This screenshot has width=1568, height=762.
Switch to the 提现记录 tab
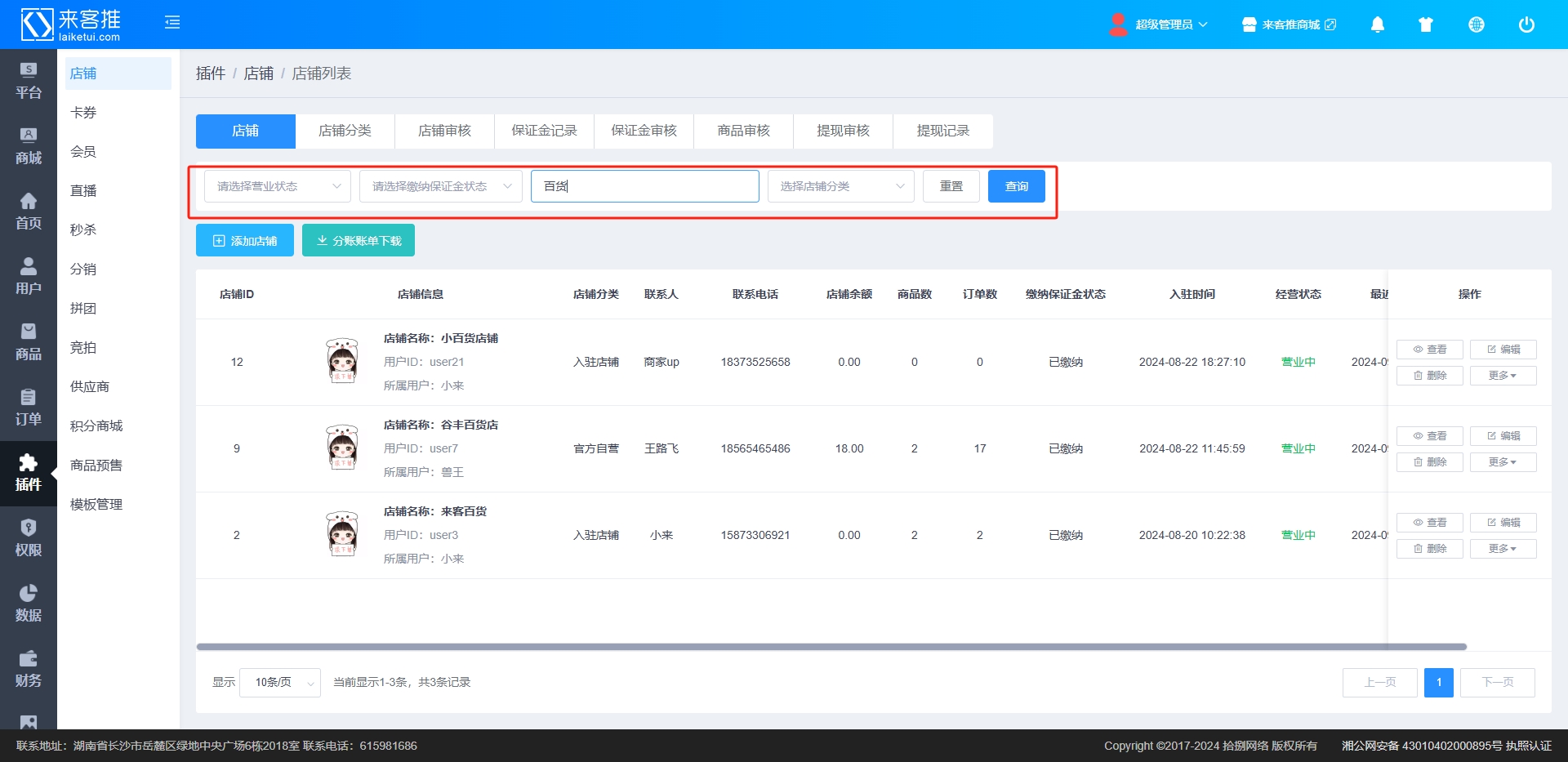(942, 131)
